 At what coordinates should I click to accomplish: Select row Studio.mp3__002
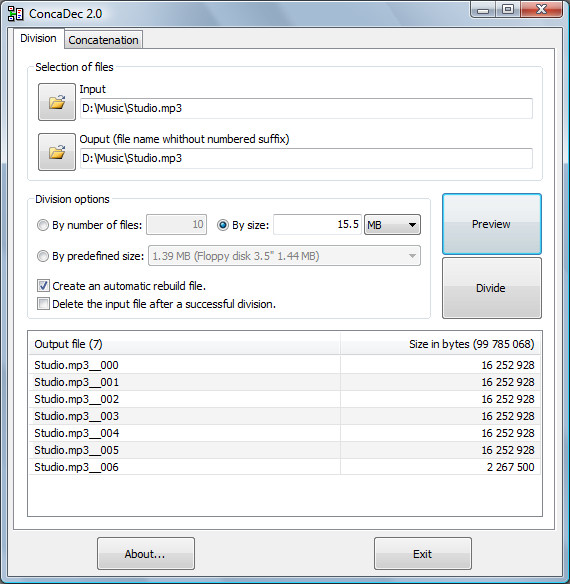(285, 399)
